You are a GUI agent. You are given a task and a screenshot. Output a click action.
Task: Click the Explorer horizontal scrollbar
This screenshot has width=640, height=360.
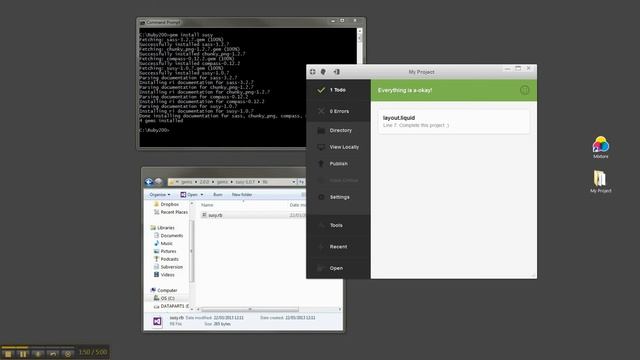pyautogui.click(x=250, y=309)
